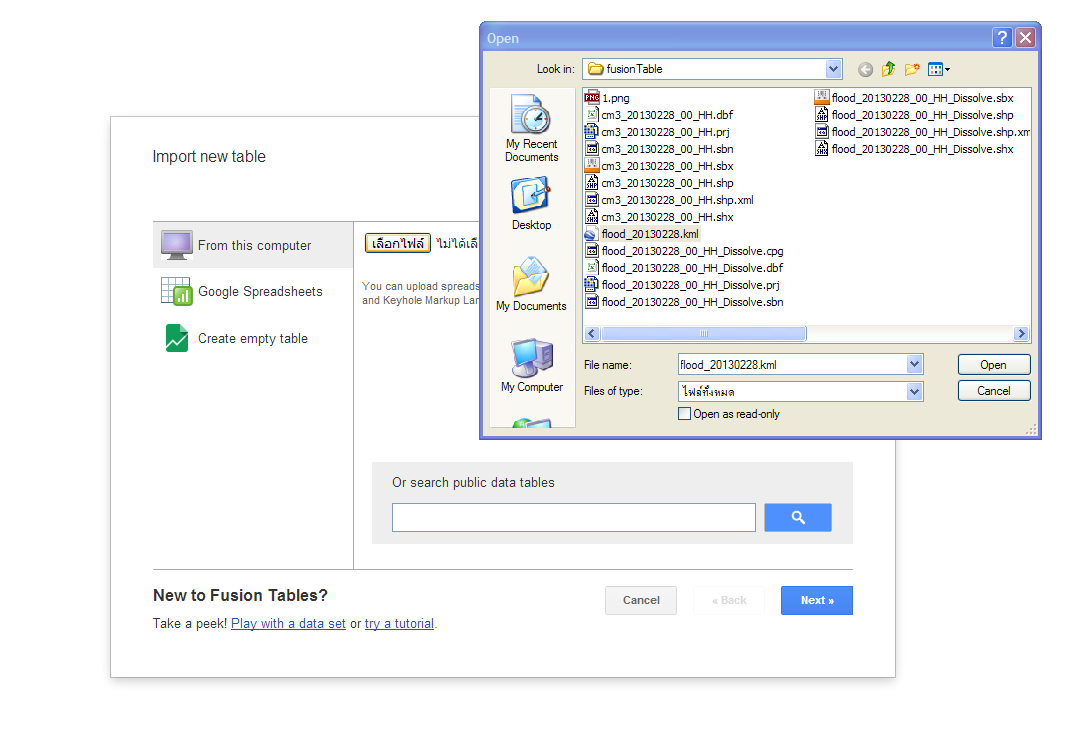
Task: Open My Documents in places bar
Action: (x=531, y=284)
